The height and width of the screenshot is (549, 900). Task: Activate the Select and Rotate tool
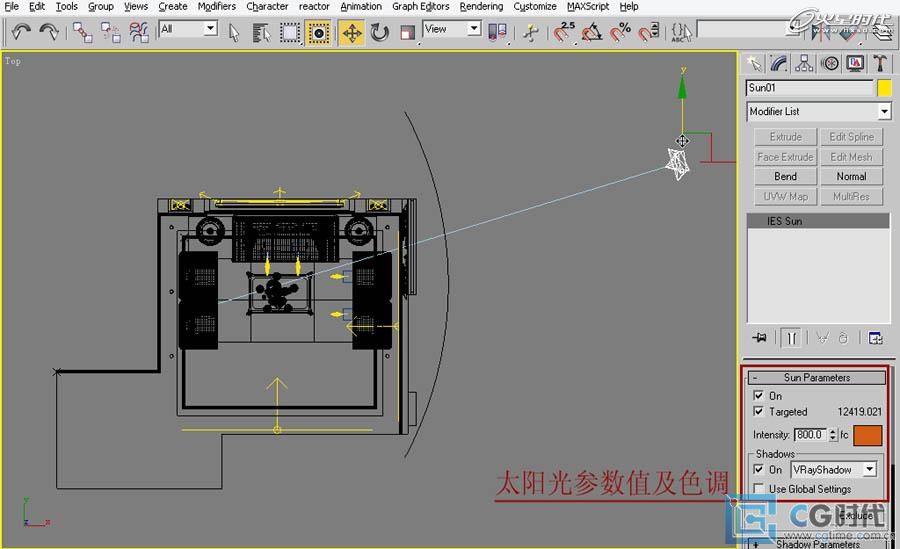coord(379,33)
